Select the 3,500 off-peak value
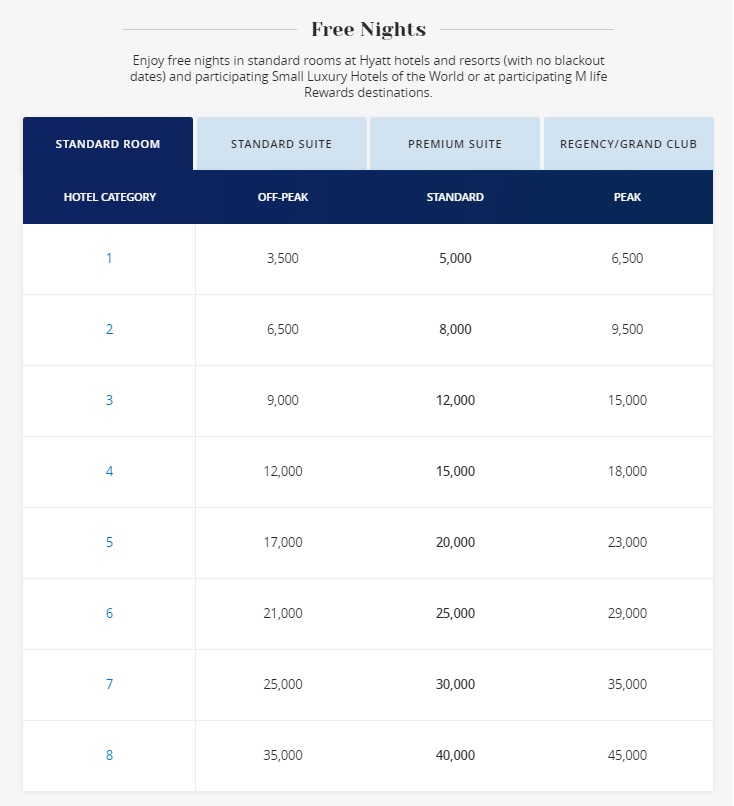This screenshot has height=806, width=734. point(283,258)
